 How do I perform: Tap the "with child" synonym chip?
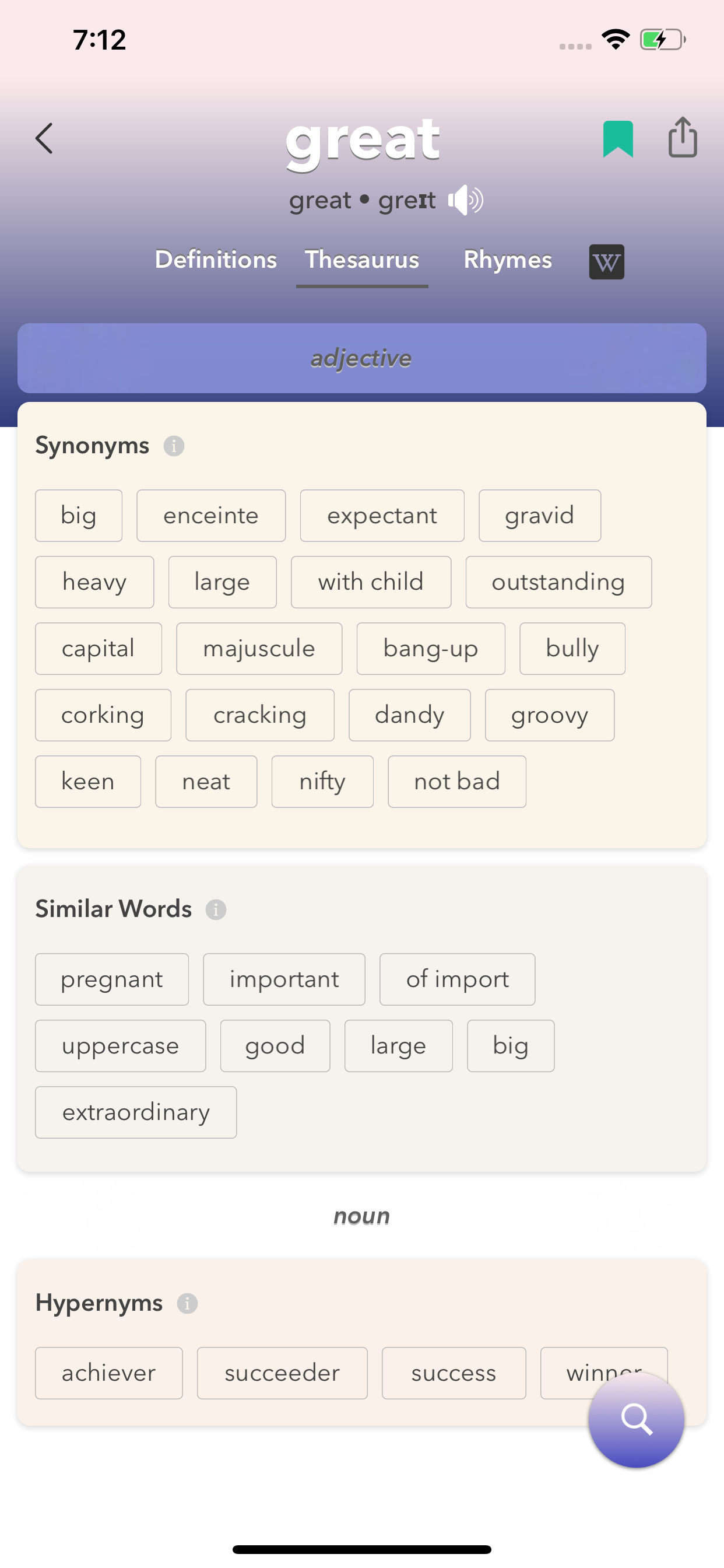[x=371, y=583]
